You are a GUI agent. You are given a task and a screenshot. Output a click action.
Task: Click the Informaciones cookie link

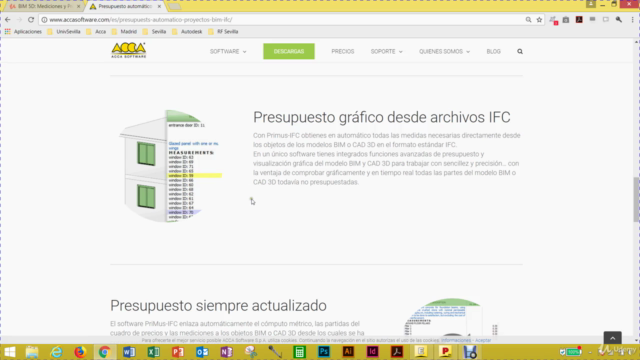click(x=456, y=340)
